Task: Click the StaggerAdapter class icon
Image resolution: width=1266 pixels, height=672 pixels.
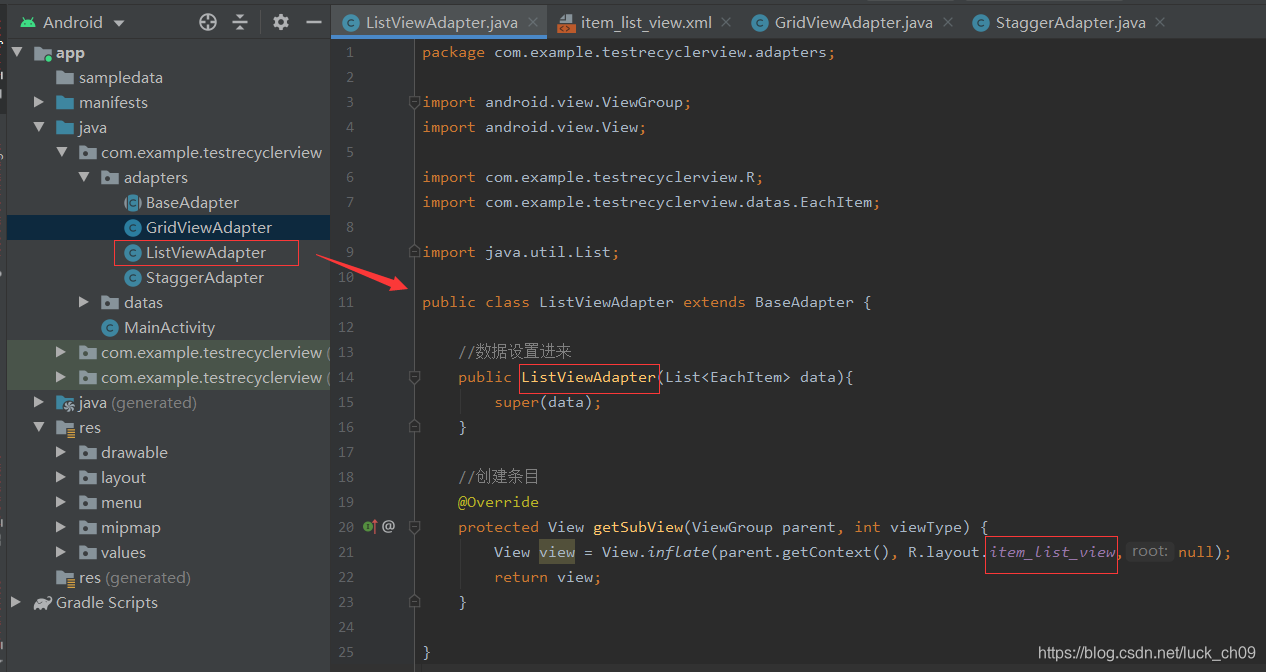Action: coord(132,277)
